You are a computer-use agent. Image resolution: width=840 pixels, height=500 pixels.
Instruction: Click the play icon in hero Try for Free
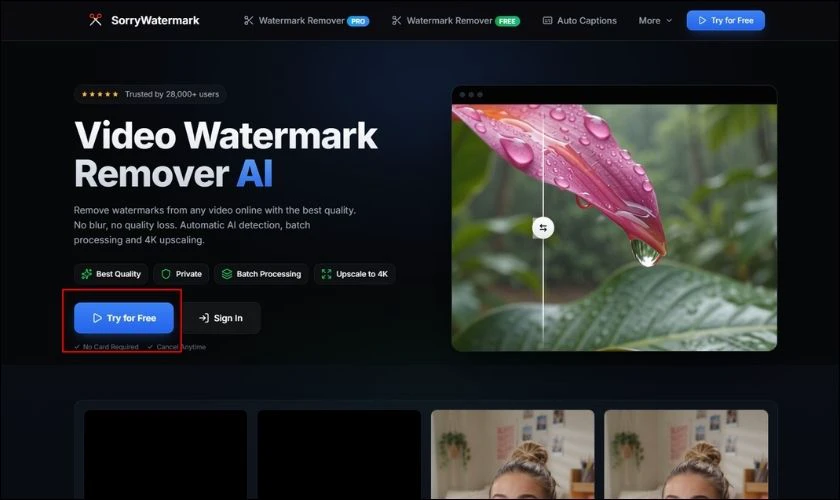click(x=97, y=318)
